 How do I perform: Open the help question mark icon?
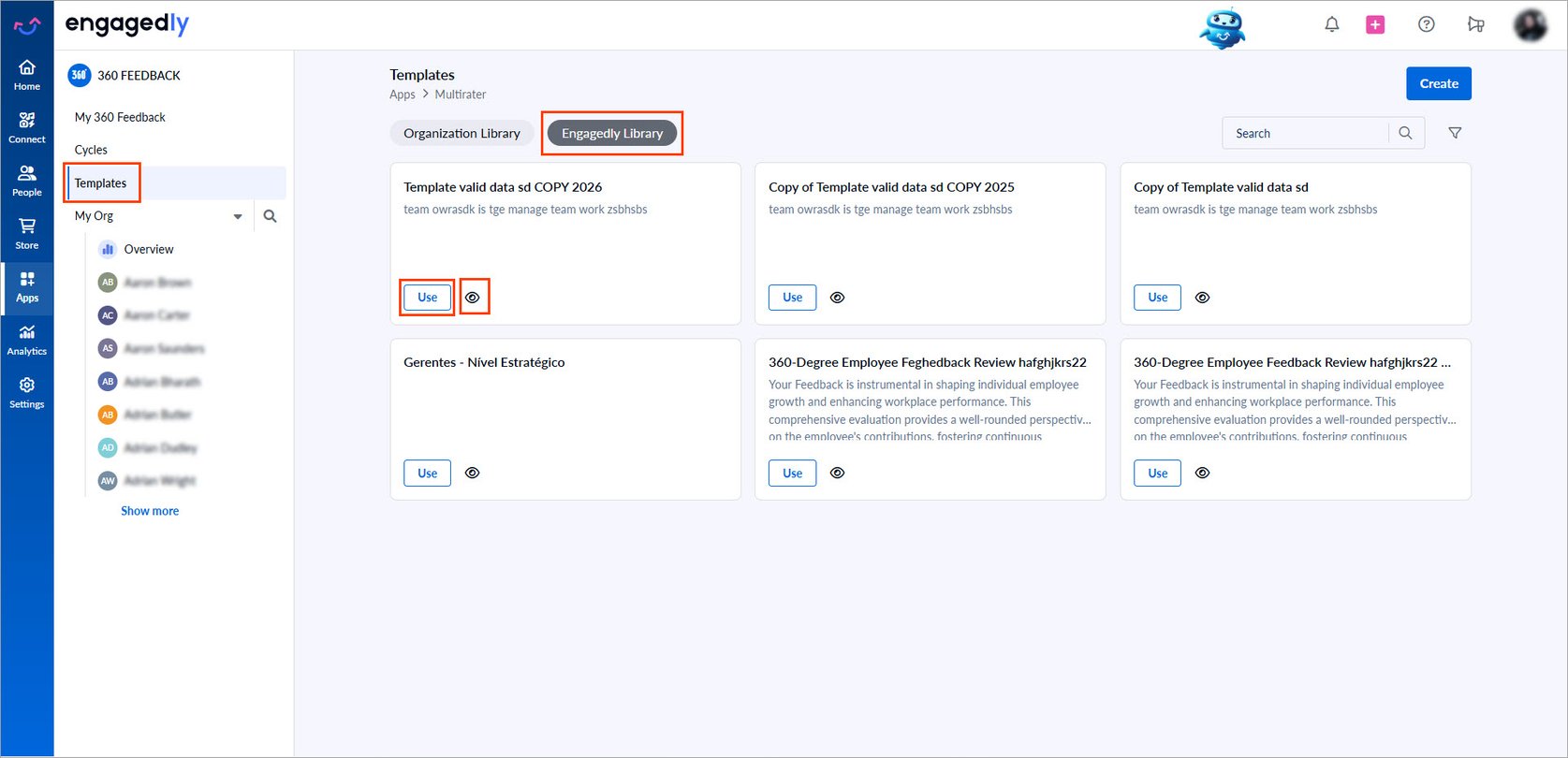click(1426, 25)
